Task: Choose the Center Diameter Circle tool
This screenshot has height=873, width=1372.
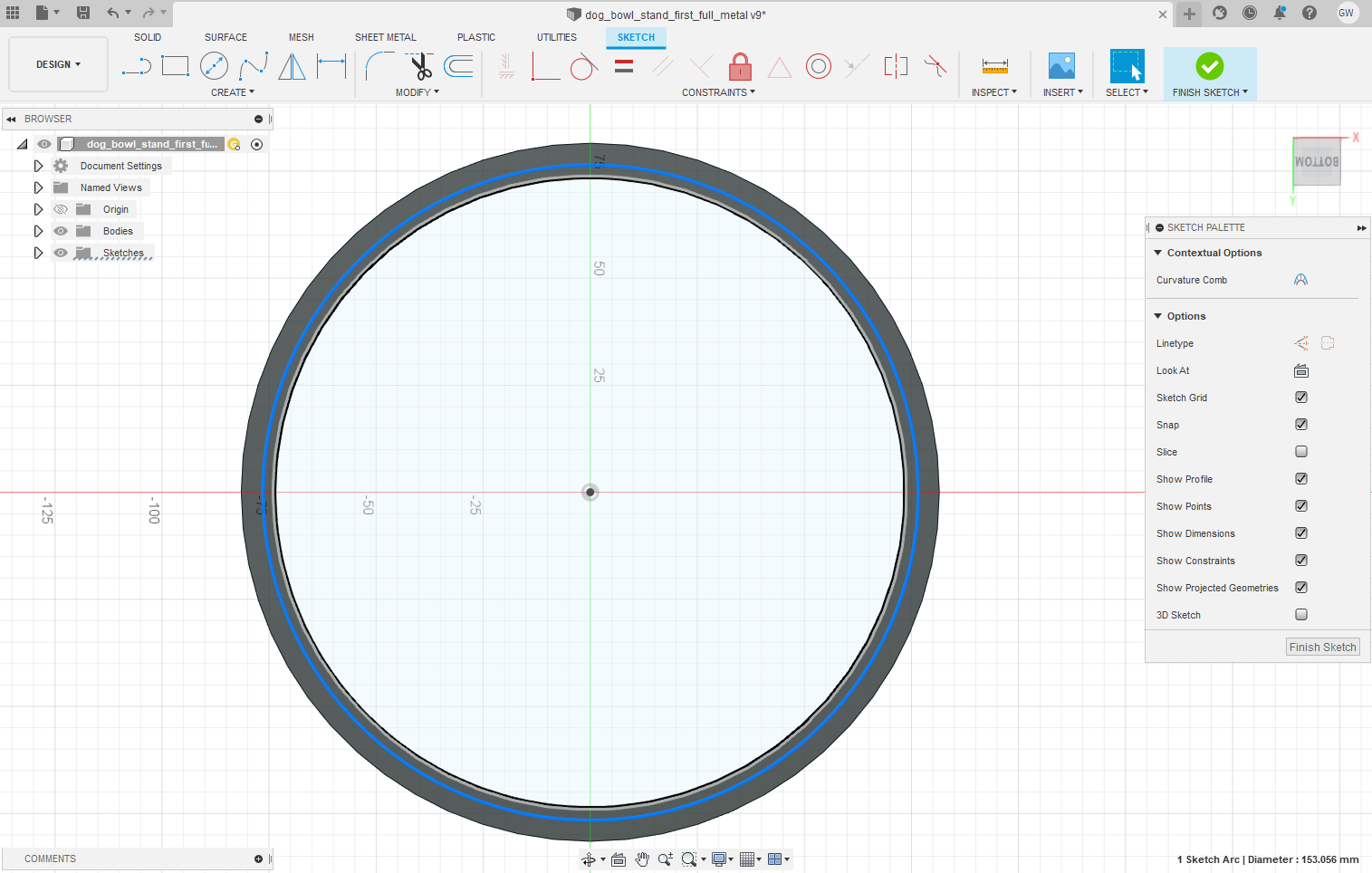Action: coord(214,66)
